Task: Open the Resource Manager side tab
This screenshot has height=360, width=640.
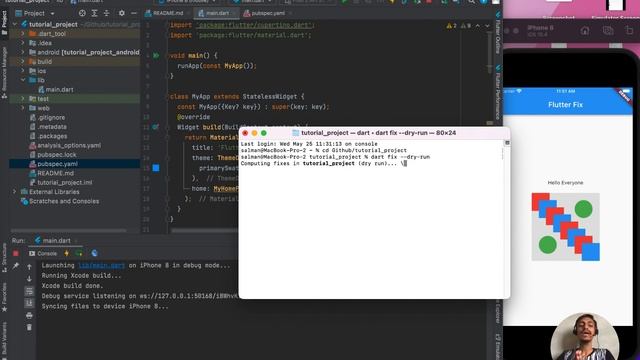Action: click(x=4, y=72)
